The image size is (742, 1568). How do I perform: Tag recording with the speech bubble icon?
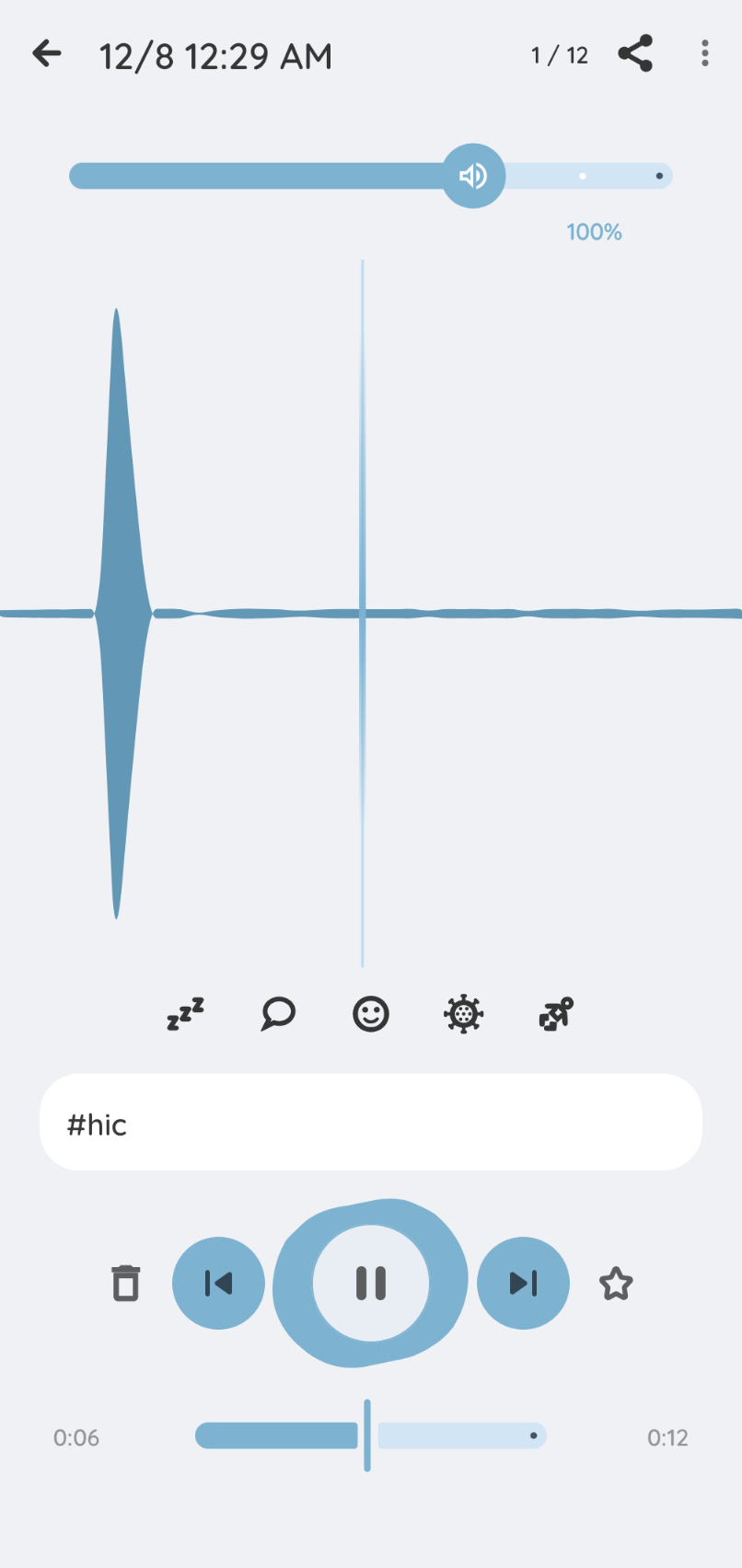pyautogui.click(x=278, y=1014)
